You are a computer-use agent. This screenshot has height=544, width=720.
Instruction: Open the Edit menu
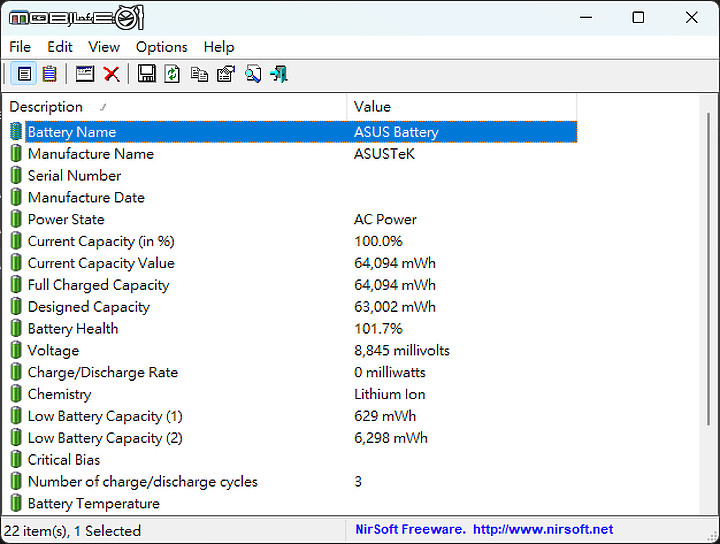point(60,47)
